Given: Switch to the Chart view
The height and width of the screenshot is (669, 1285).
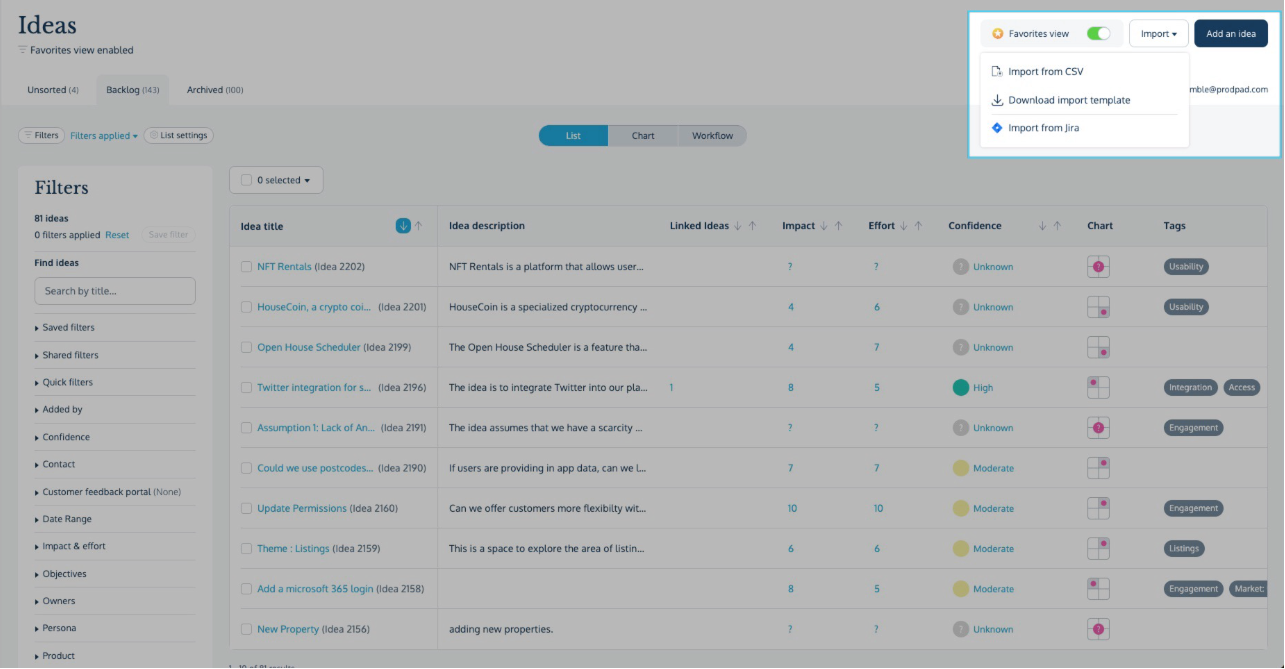Looking at the screenshot, I should click(x=643, y=136).
